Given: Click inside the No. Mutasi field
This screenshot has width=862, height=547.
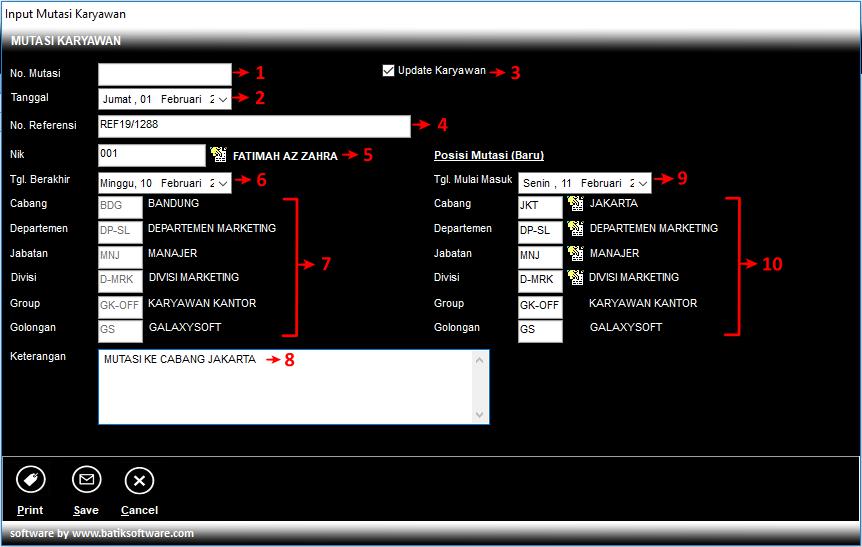Looking at the screenshot, I should click(x=164, y=74).
